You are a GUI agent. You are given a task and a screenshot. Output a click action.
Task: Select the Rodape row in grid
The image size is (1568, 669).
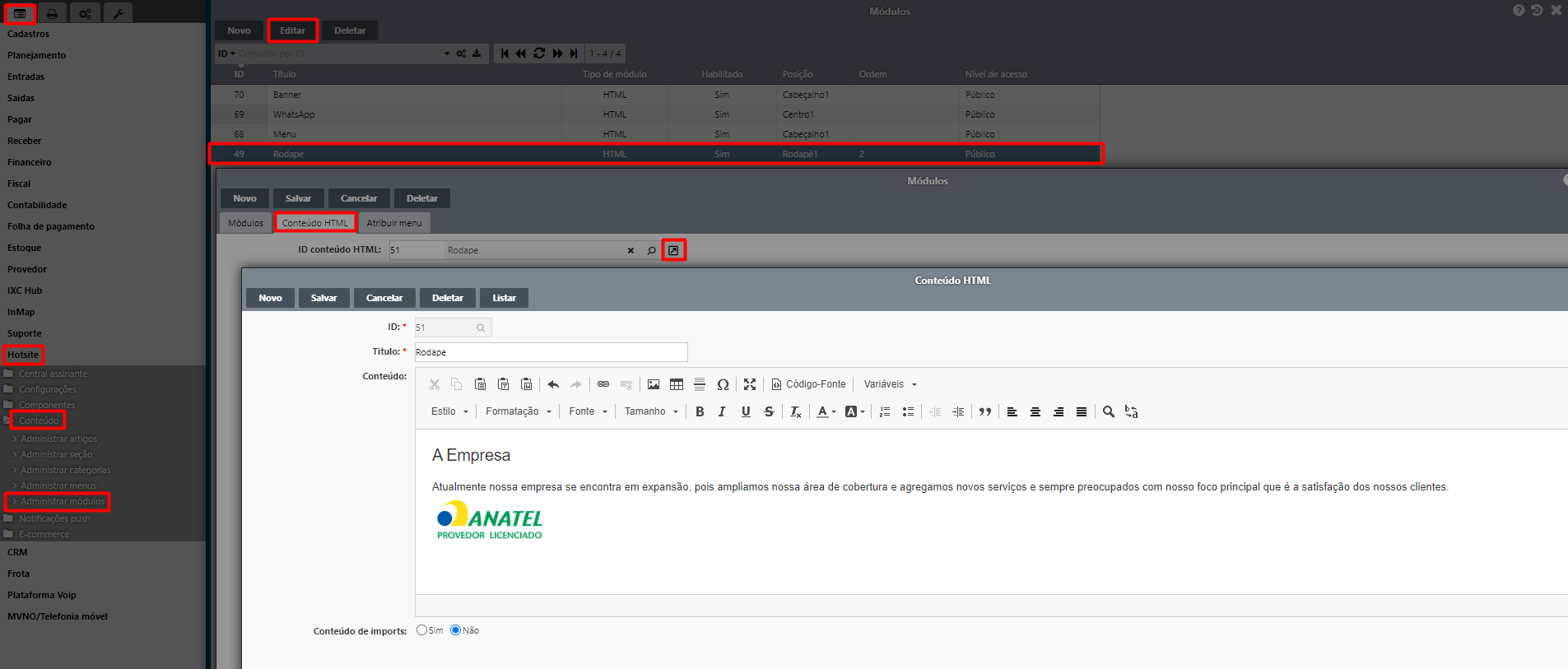[x=655, y=154]
